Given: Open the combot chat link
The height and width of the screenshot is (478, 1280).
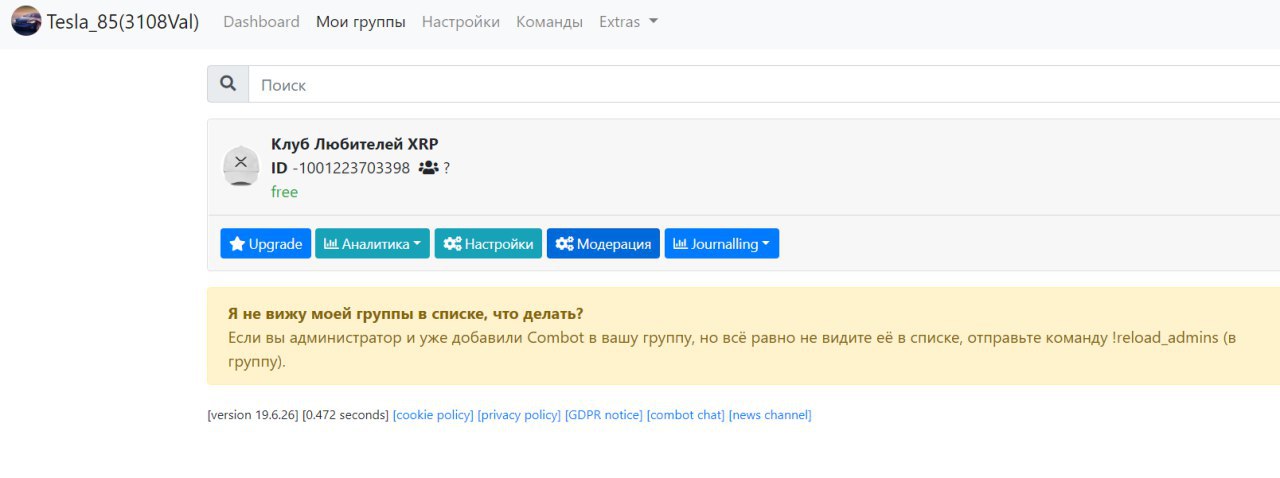Looking at the screenshot, I should point(685,415).
